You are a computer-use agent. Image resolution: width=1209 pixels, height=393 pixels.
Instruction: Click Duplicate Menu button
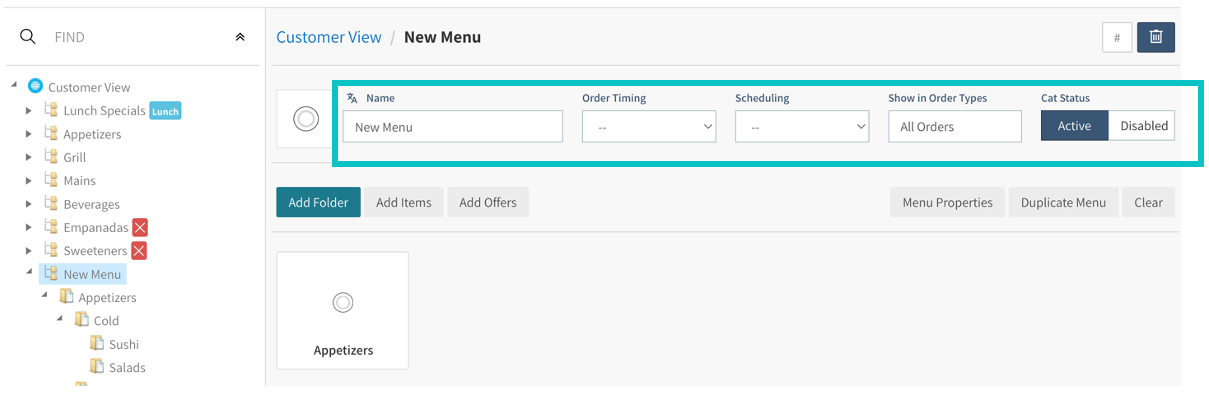tap(1063, 202)
